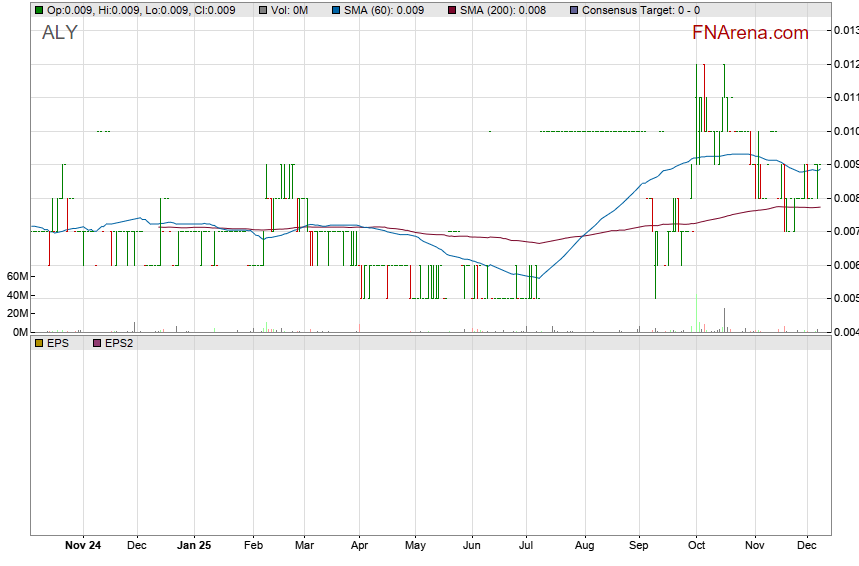Viewport: 859px width, 566px height.
Task: Click the 'Jul' date axis label
Action: pyautogui.click(x=526, y=546)
